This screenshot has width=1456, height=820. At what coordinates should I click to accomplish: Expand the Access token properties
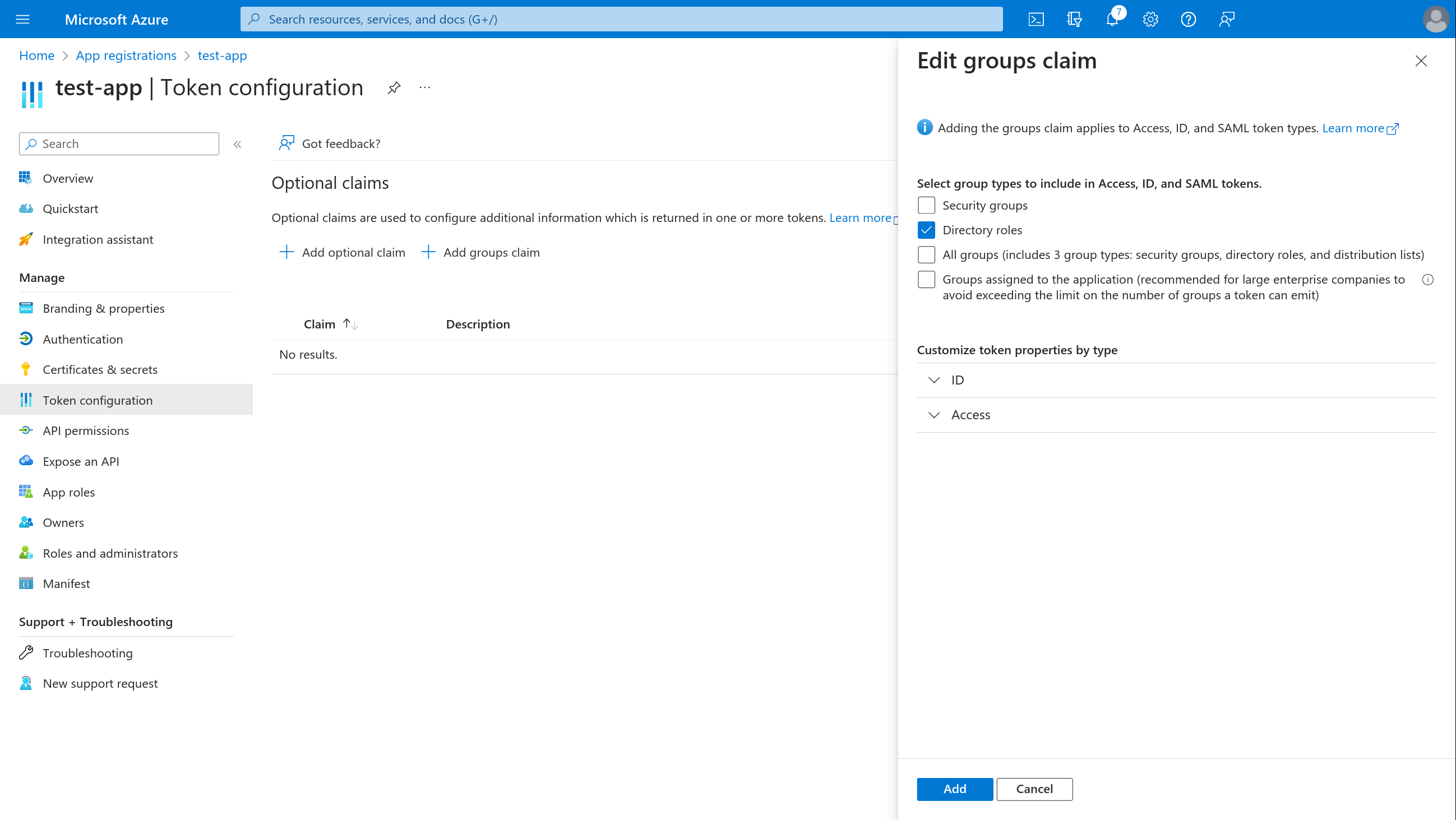[933, 414]
